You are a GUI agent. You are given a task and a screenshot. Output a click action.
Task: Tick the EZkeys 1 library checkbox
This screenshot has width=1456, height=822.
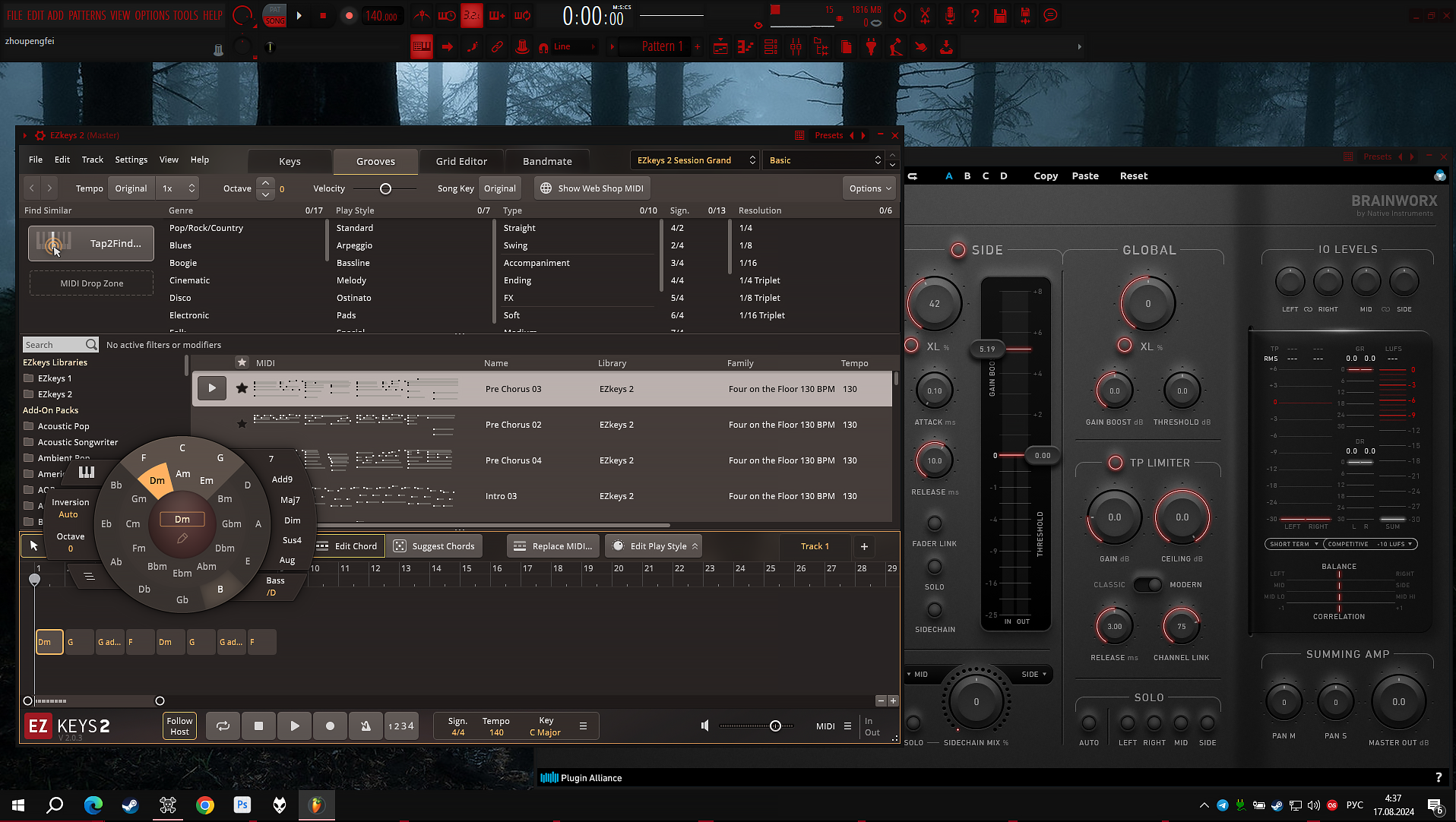click(x=29, y=378)
